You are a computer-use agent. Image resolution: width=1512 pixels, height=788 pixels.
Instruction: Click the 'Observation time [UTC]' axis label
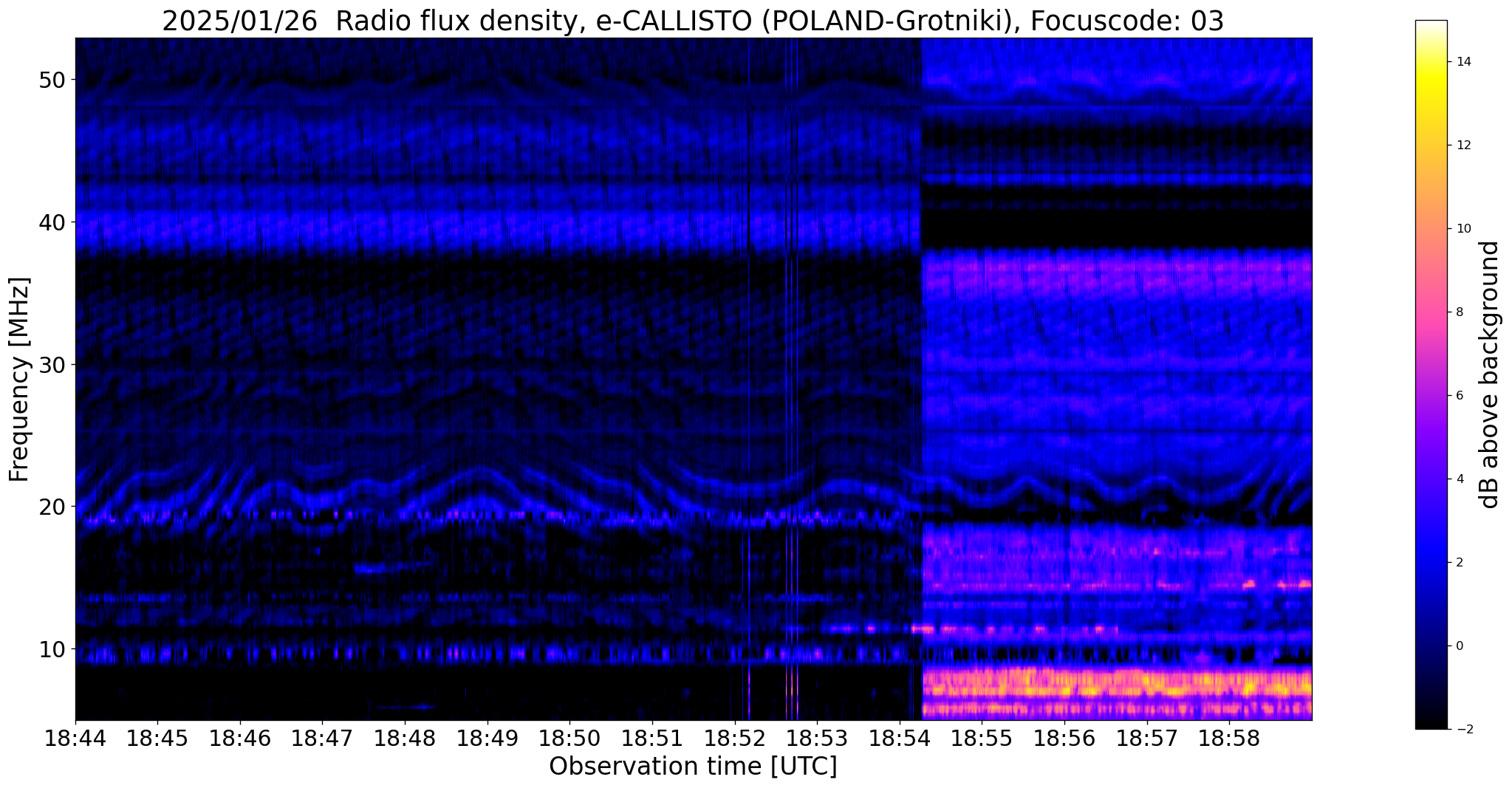[693, 767]
